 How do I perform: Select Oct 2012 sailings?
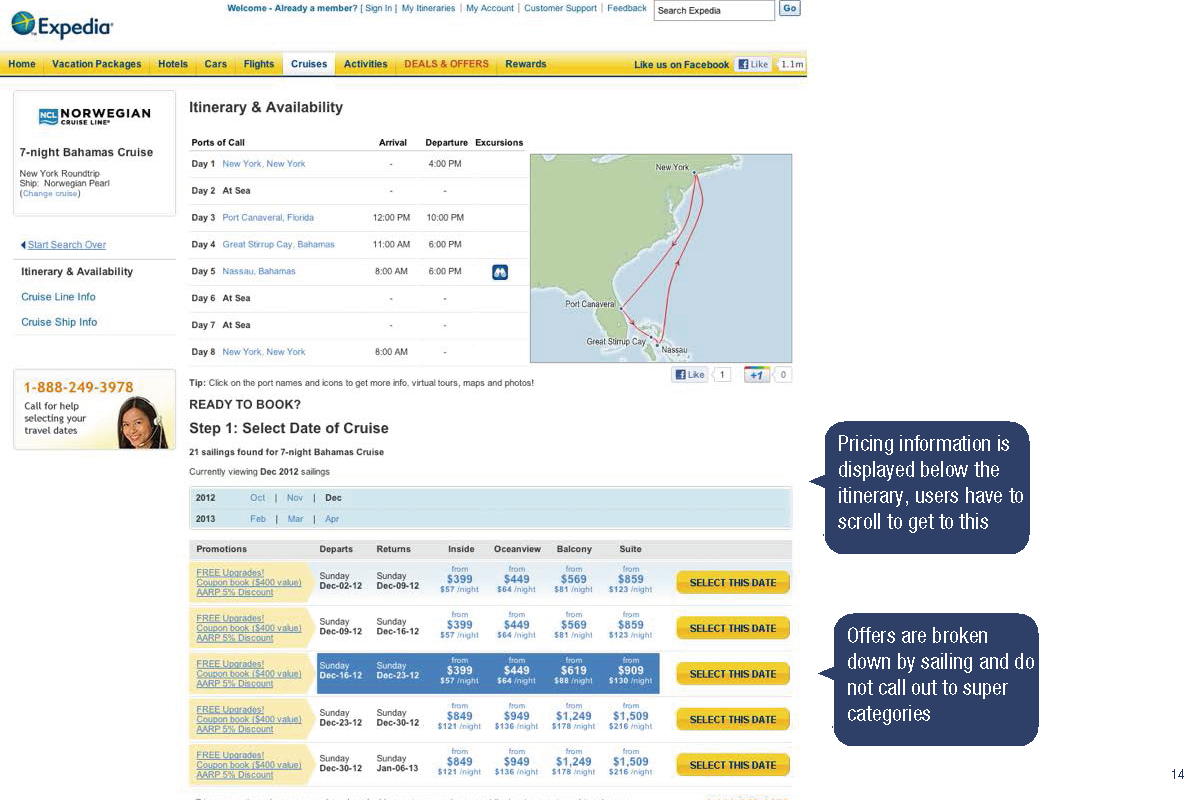click(258, 498)
